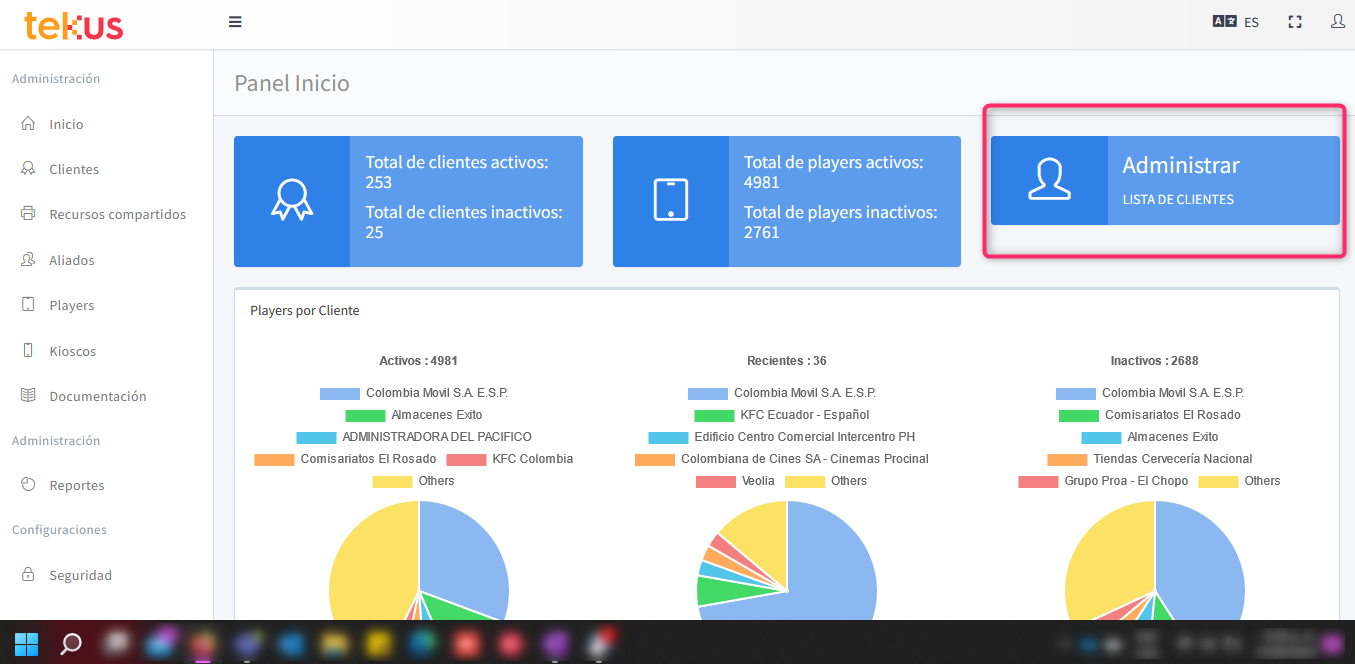Toggle Others legend swatch in Inactivos chart

(x=1218, y=481)
